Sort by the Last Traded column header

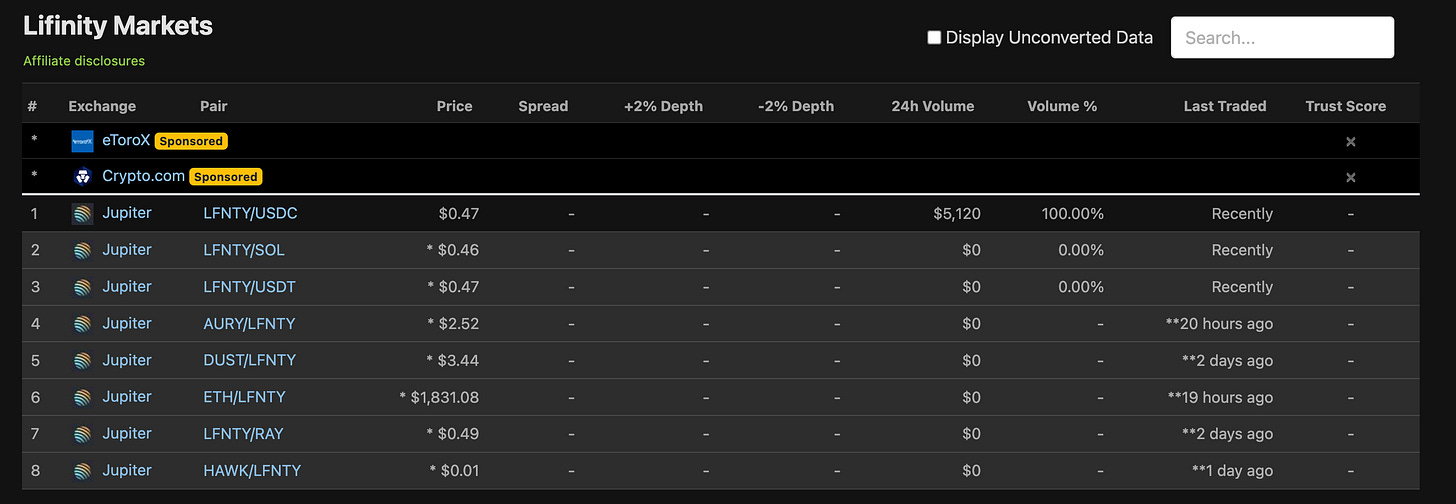point(1225,106)
